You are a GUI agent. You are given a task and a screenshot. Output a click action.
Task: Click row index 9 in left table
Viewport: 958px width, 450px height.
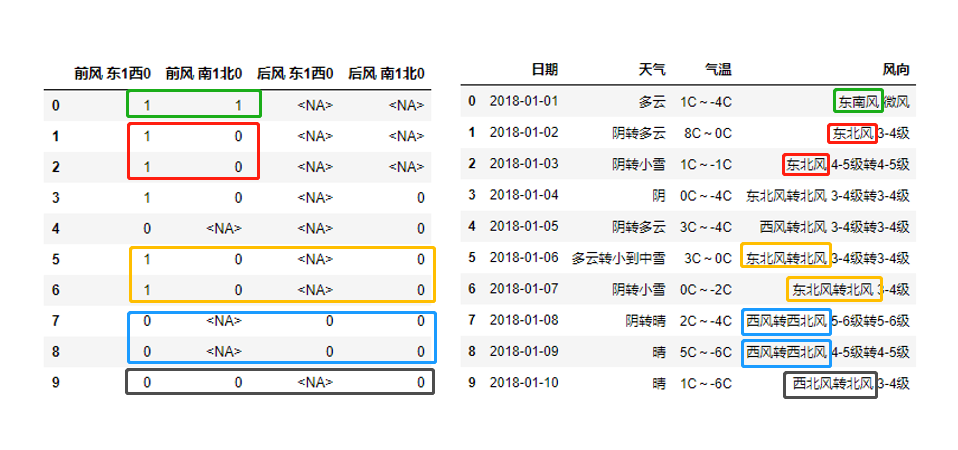[x=56, y=383]
